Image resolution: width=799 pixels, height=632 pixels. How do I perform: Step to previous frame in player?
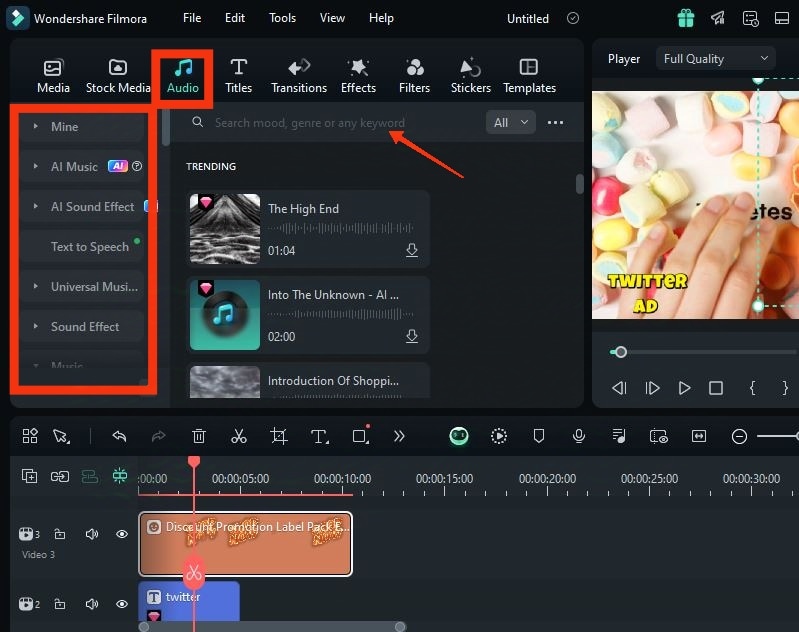point(619,388)
